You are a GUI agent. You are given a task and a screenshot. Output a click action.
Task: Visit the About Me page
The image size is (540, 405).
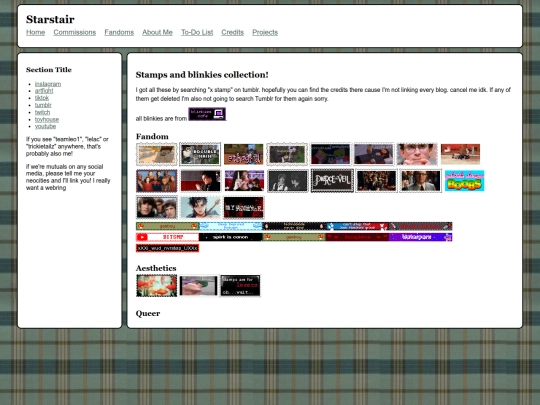pos(157,32)
